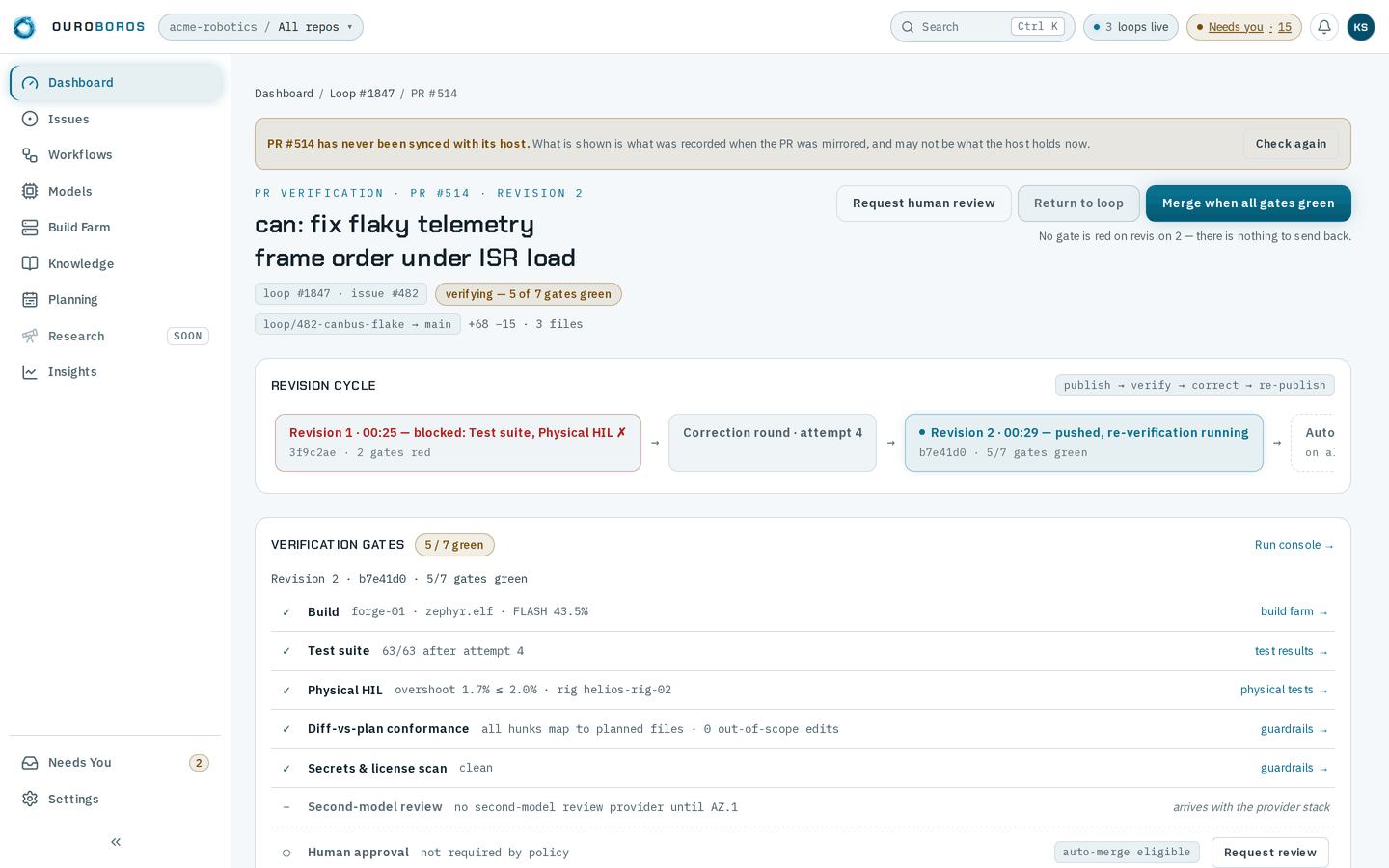Open guardrails link for Secrets & license scan
Screen dimensions: 1389x868
[1294, 768]
